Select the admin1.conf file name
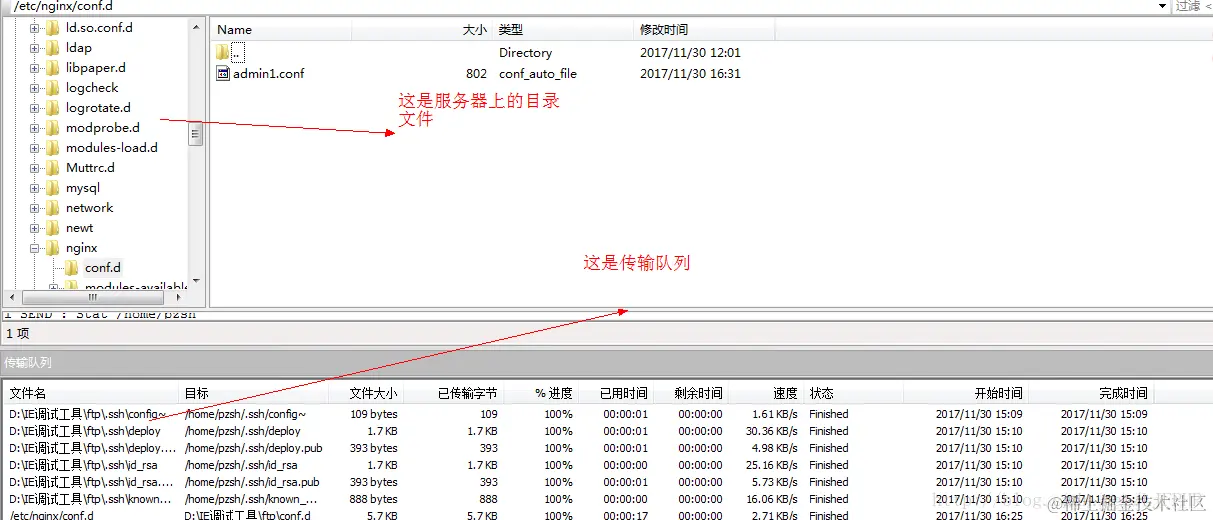The image size is (1213, 520). pos(269,73)
